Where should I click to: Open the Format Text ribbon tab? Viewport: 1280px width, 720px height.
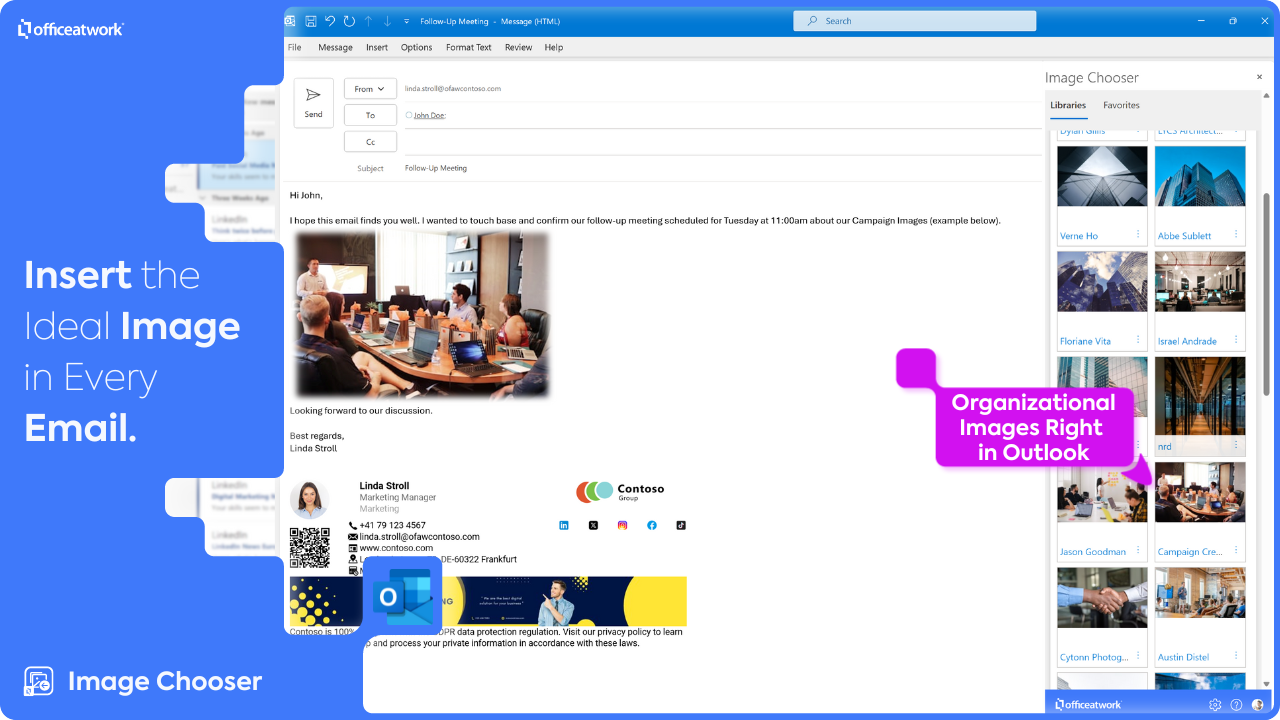[x=469, y=47]
